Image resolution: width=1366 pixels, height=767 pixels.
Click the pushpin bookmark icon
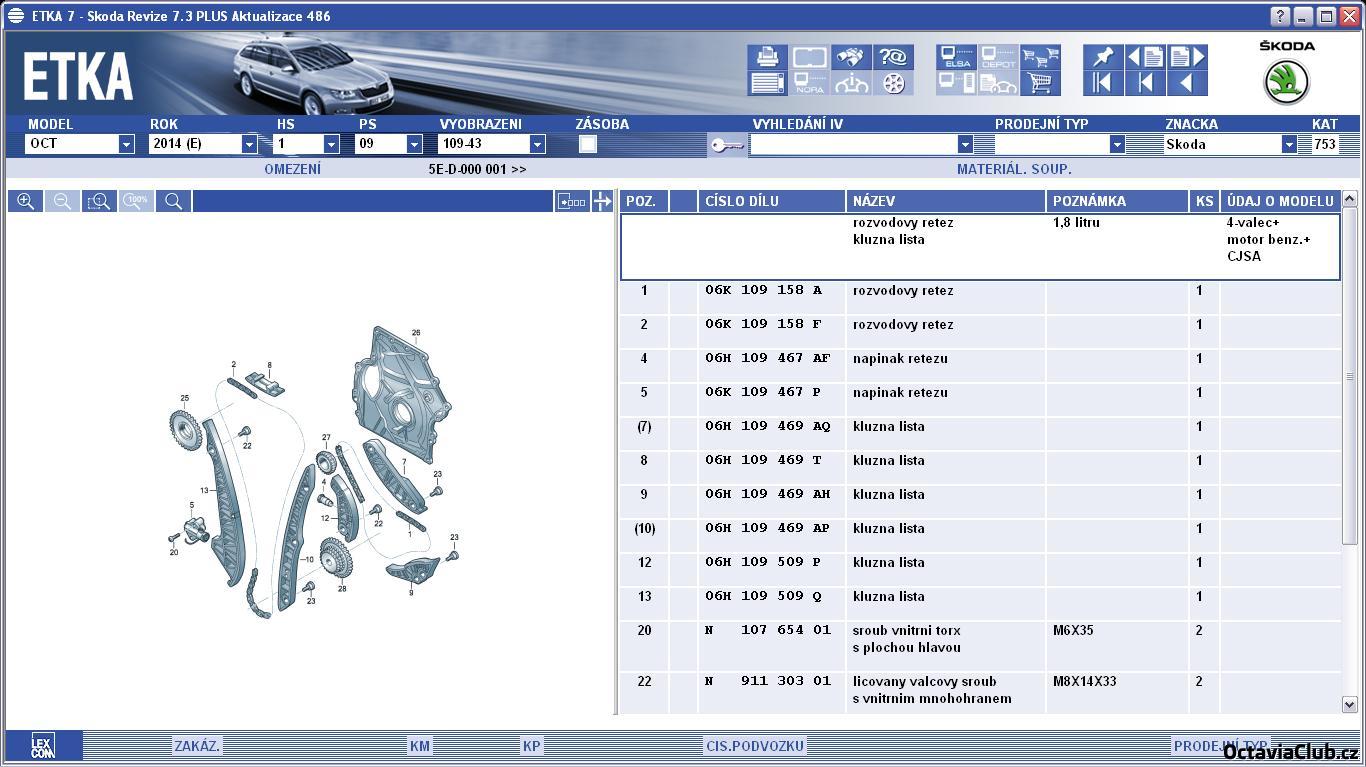tap(1103, 57)
